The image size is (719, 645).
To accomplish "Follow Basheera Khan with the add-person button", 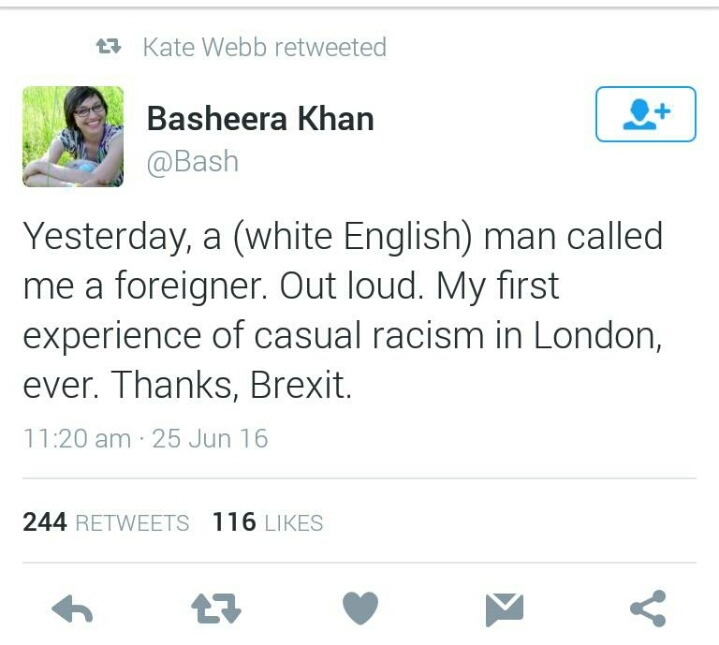I will 645,114.
